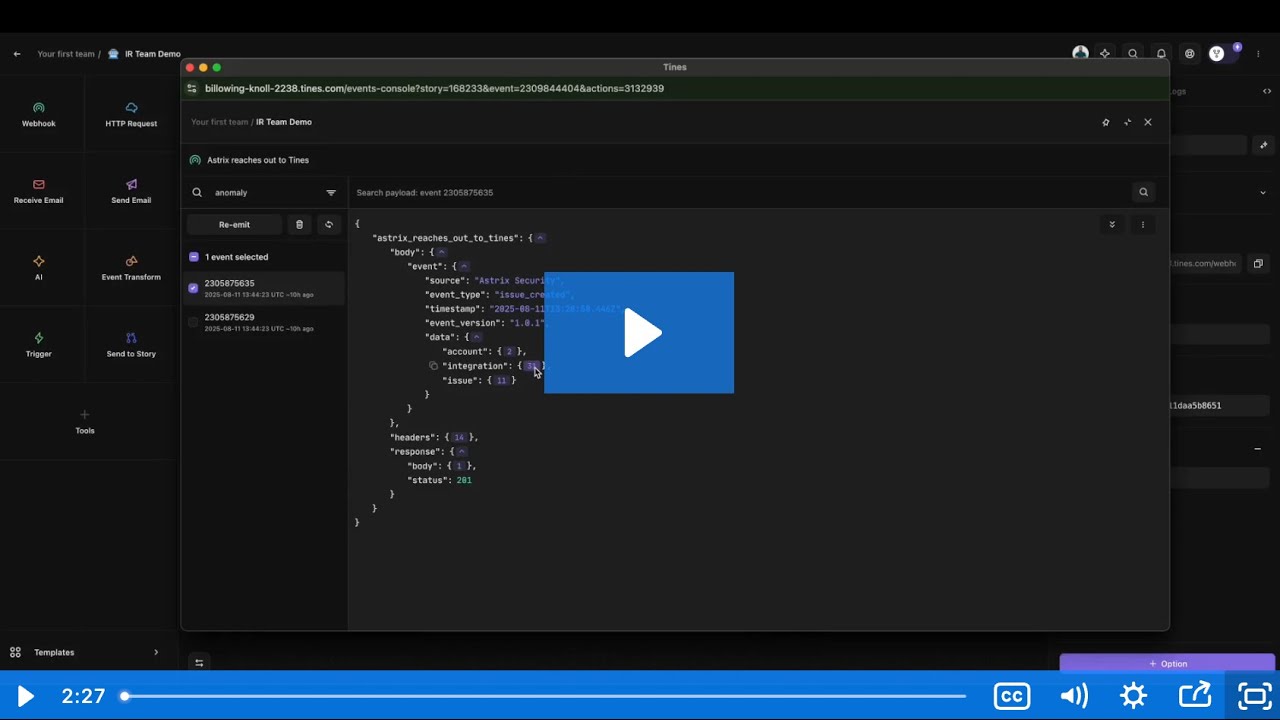Image resolution: width=1280 pixels, height=720 pixels.
Task: Expand the 'issue' object
Action: pyautogui.click(x=500, y=380)
